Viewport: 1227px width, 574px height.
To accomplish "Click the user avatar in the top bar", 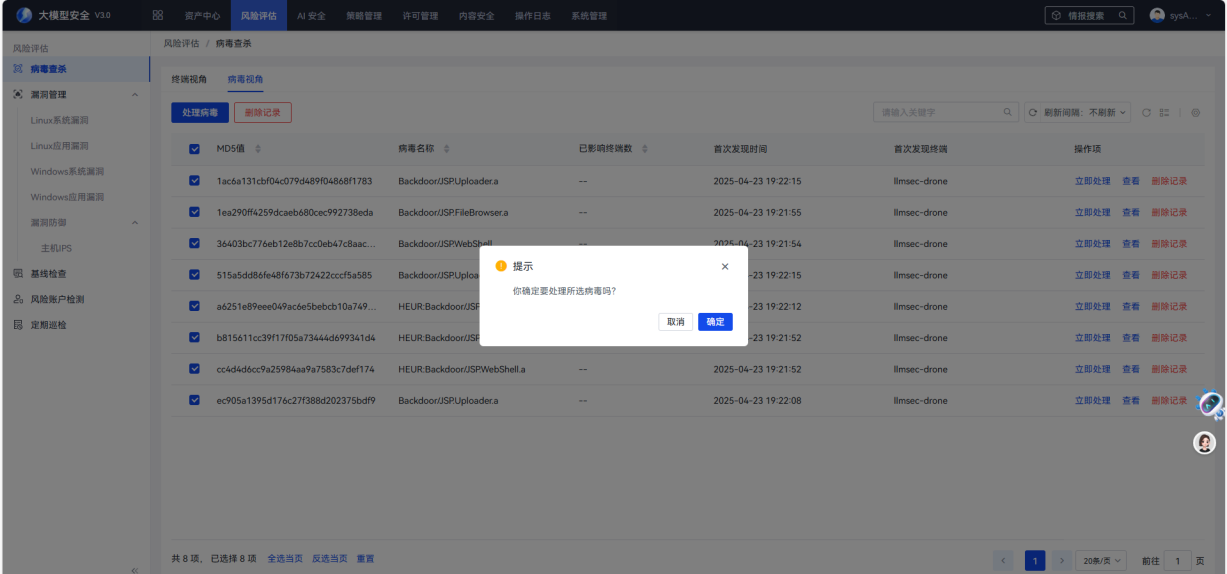I will click(1158, 15).
